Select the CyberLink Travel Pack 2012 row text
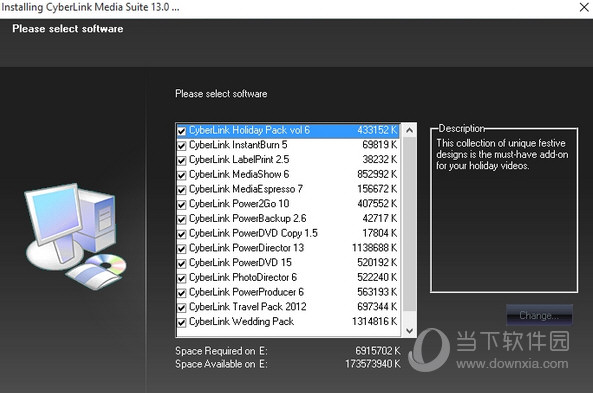 click(248, 307)
